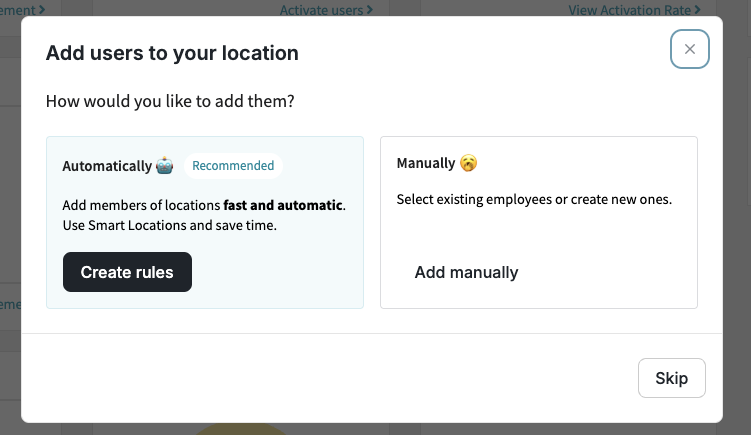Close the Add users dialog

689,49
